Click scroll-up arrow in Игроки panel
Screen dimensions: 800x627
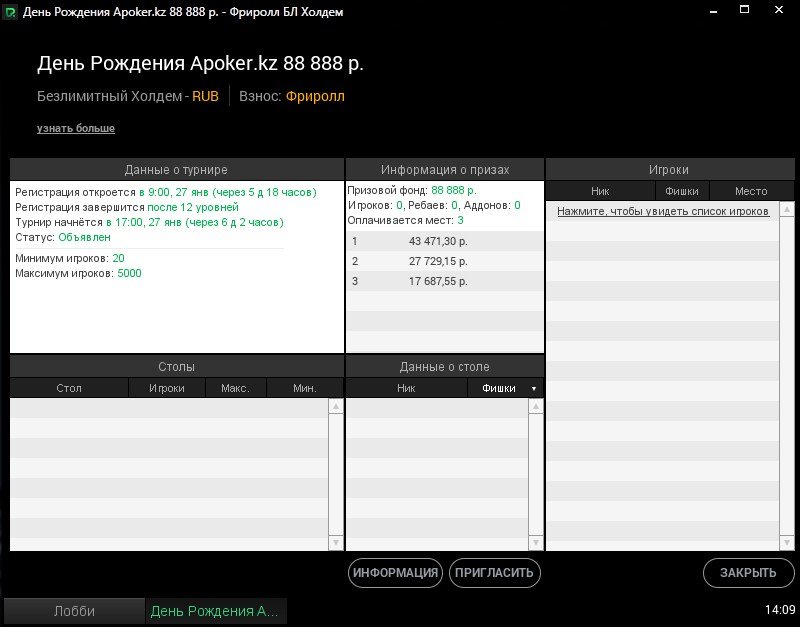pyautogui.click(x=787, y=210)
